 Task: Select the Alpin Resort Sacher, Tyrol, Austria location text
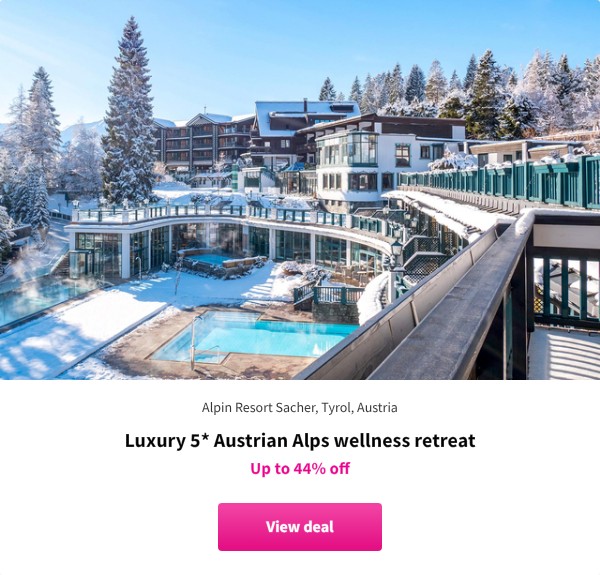click(x=300, y=407)
